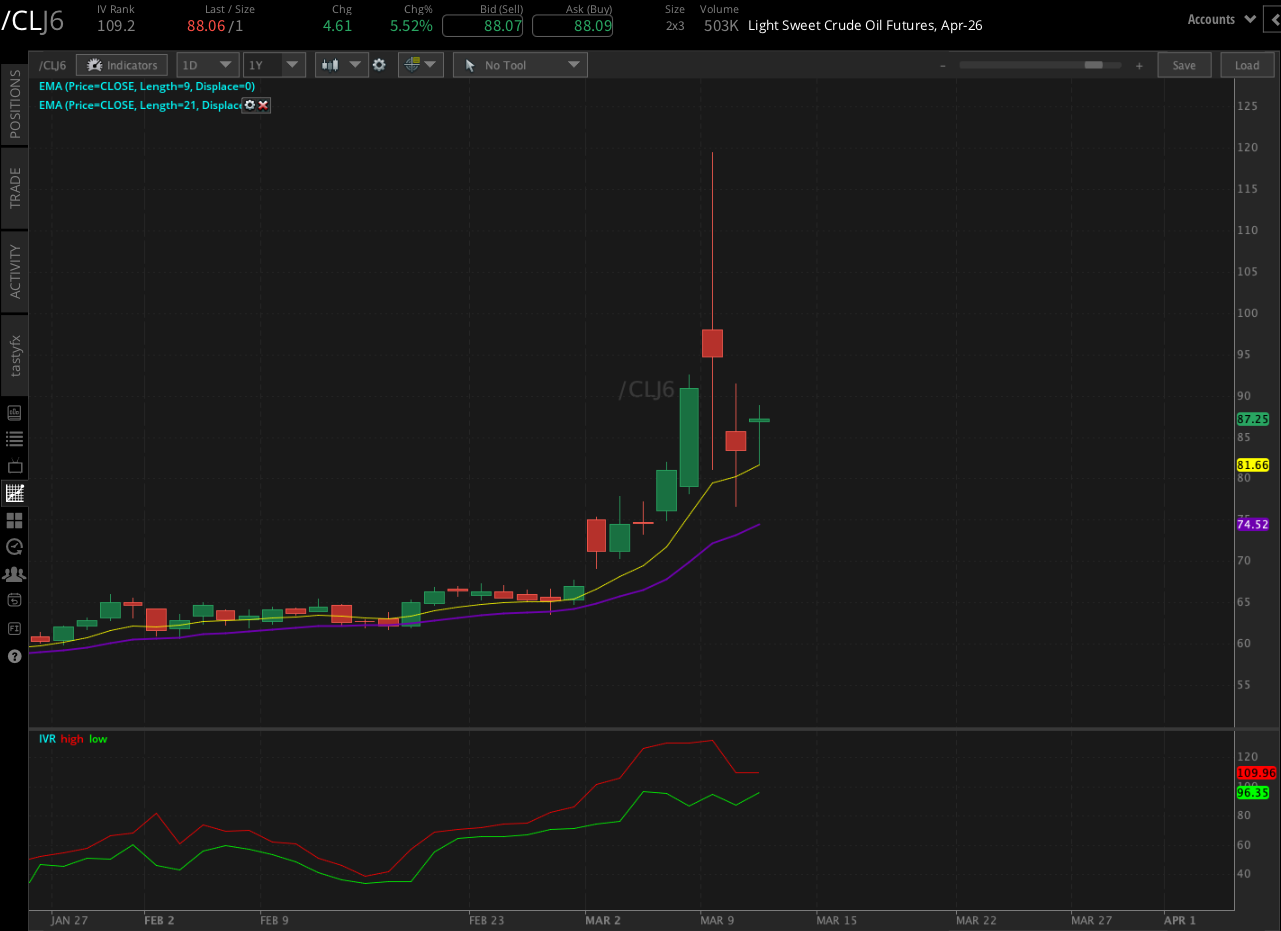Click the chart settings gear icon
This screenshot has height=931, width=1281.
378,64
